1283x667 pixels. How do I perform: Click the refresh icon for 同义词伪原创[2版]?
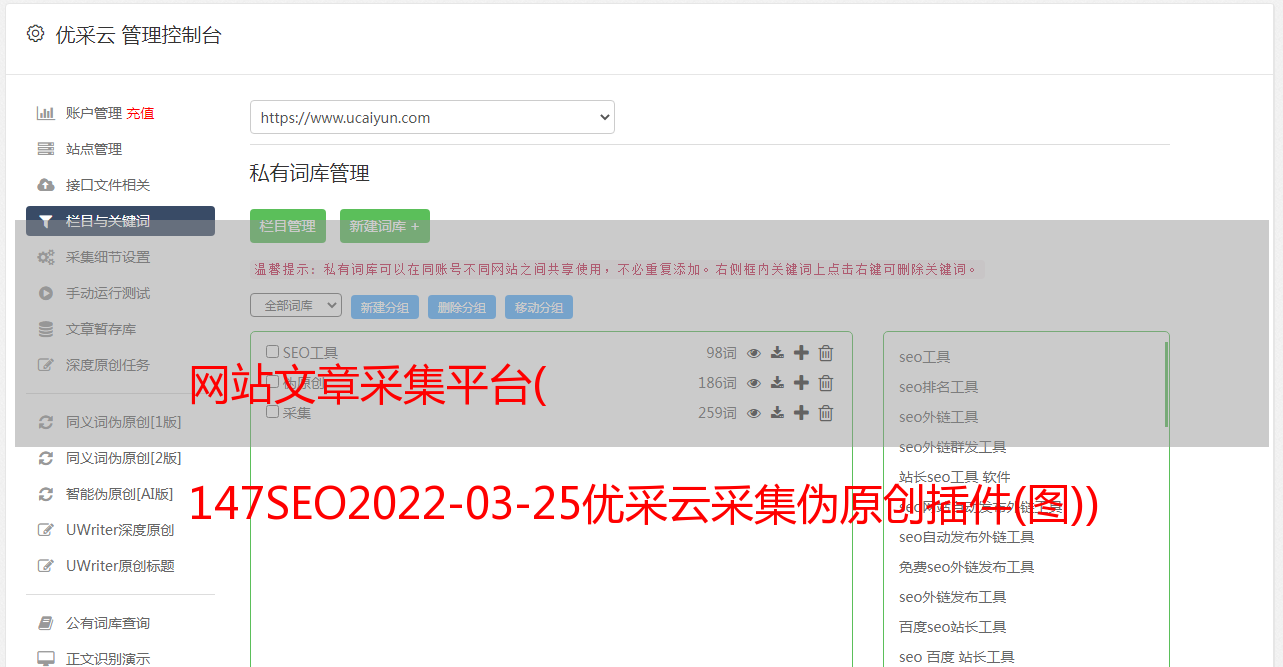46,458
